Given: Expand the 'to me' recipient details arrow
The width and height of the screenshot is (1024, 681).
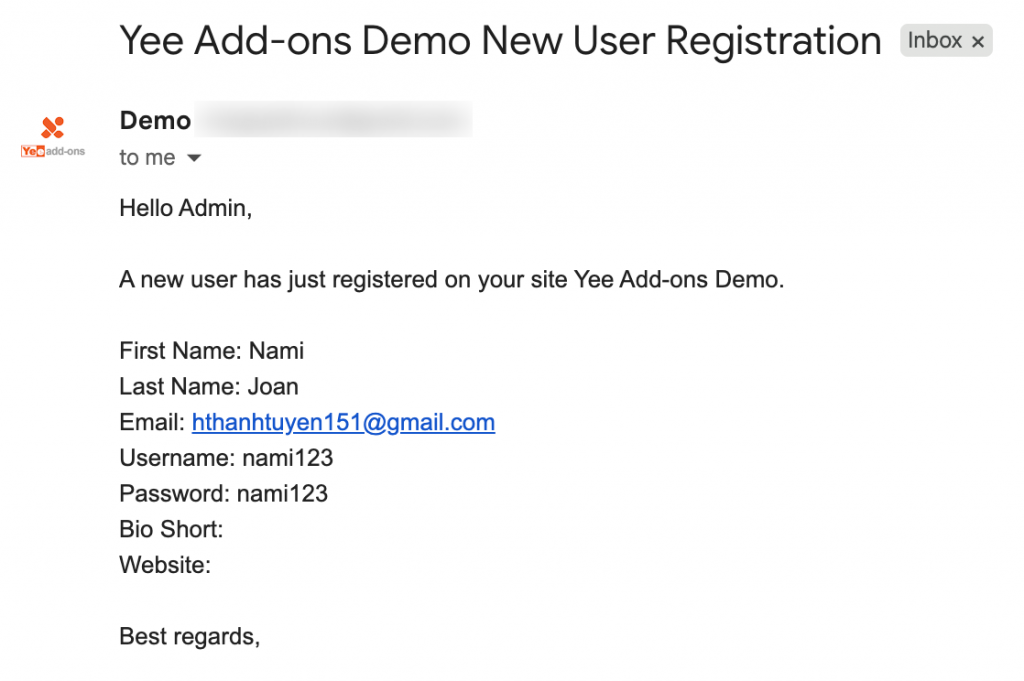Looking at the screenshot, I should [x=194, y=158].
